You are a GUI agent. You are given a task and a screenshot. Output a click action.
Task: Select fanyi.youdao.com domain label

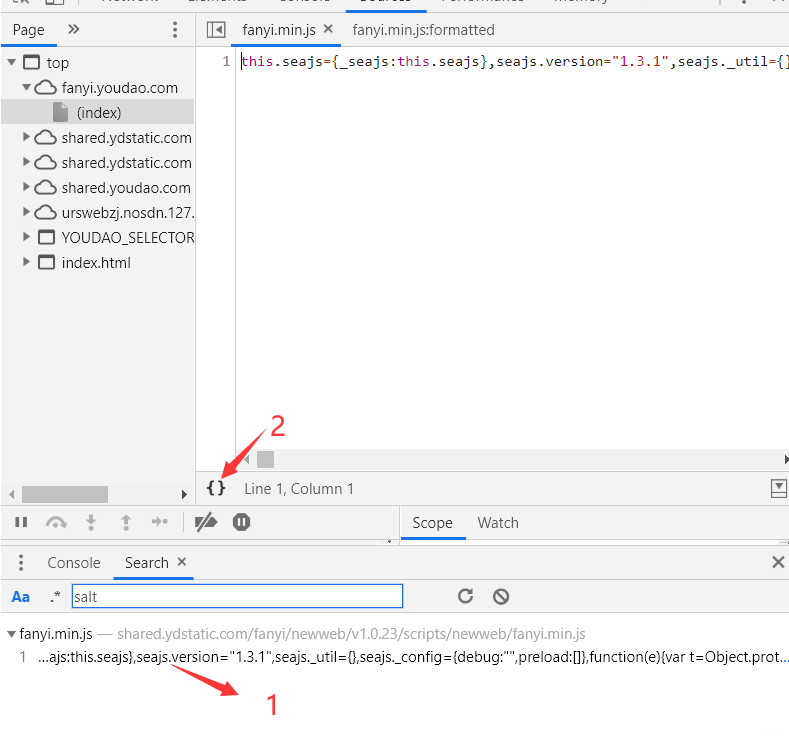pyautogui.click(x=120, y=88)
